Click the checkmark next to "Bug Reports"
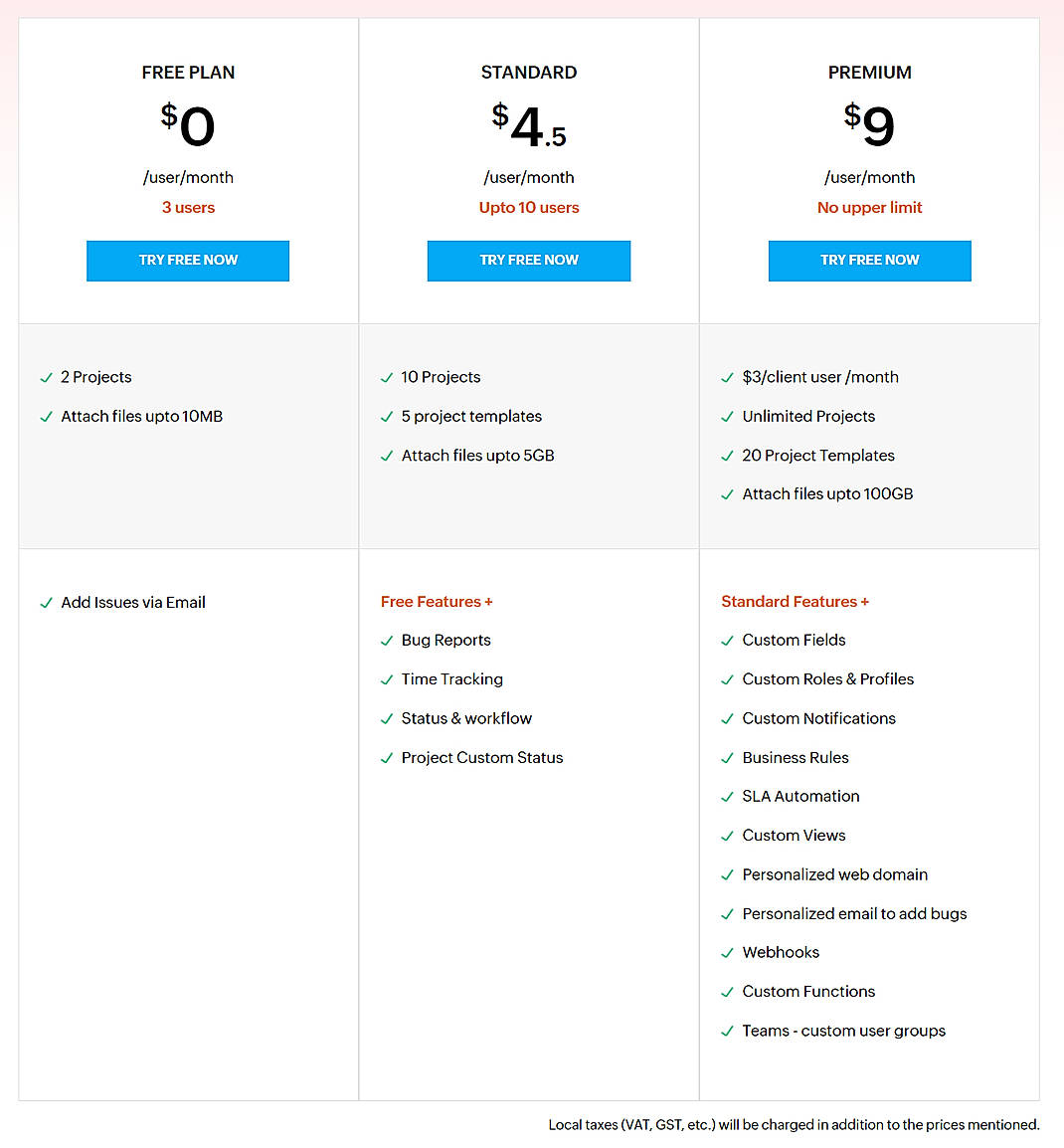1064x1148 pixels. [x=387, y=641]
